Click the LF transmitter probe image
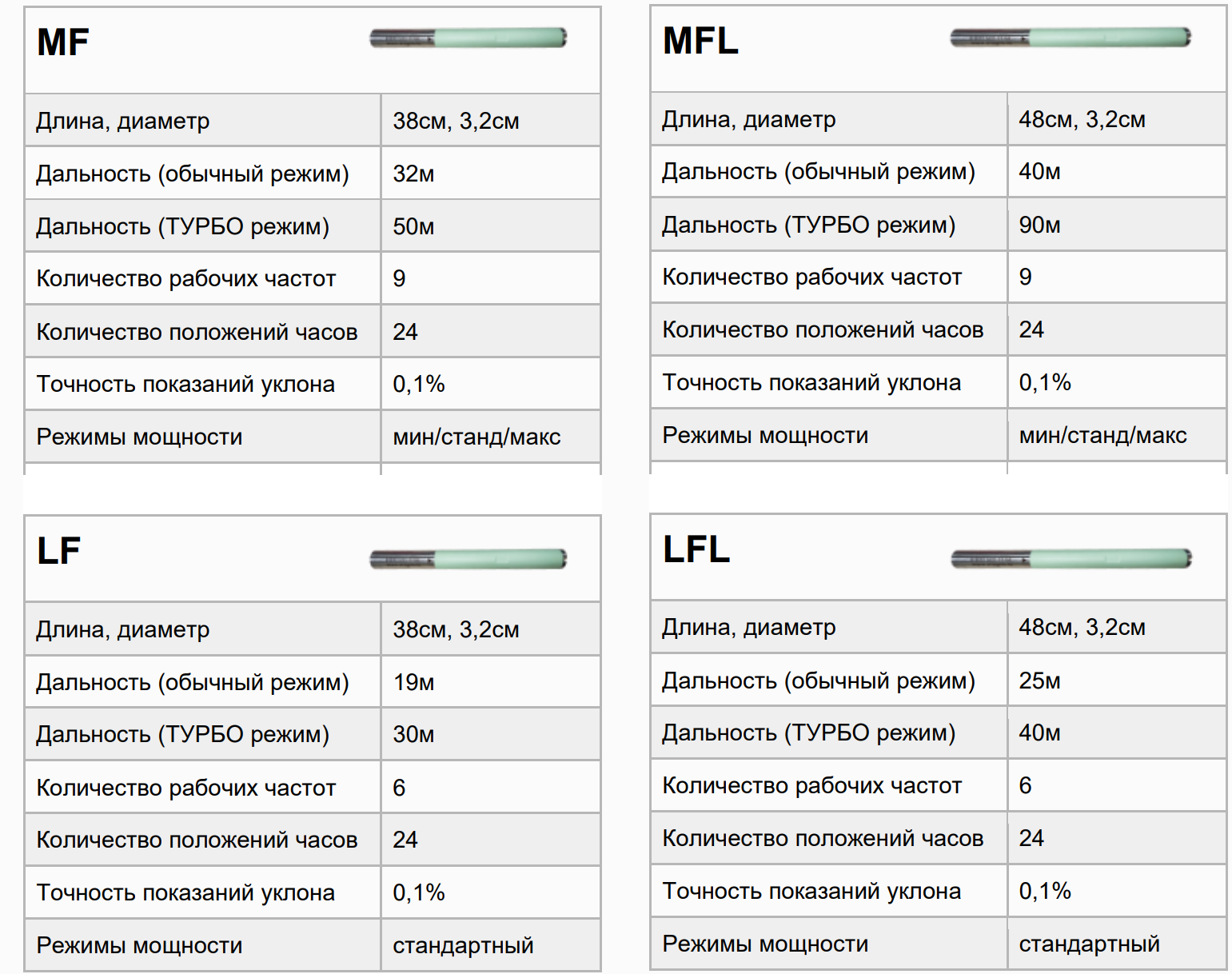The height and width of the screenshot is (974, 1232). pyautogui.click(x=468, y=558)
